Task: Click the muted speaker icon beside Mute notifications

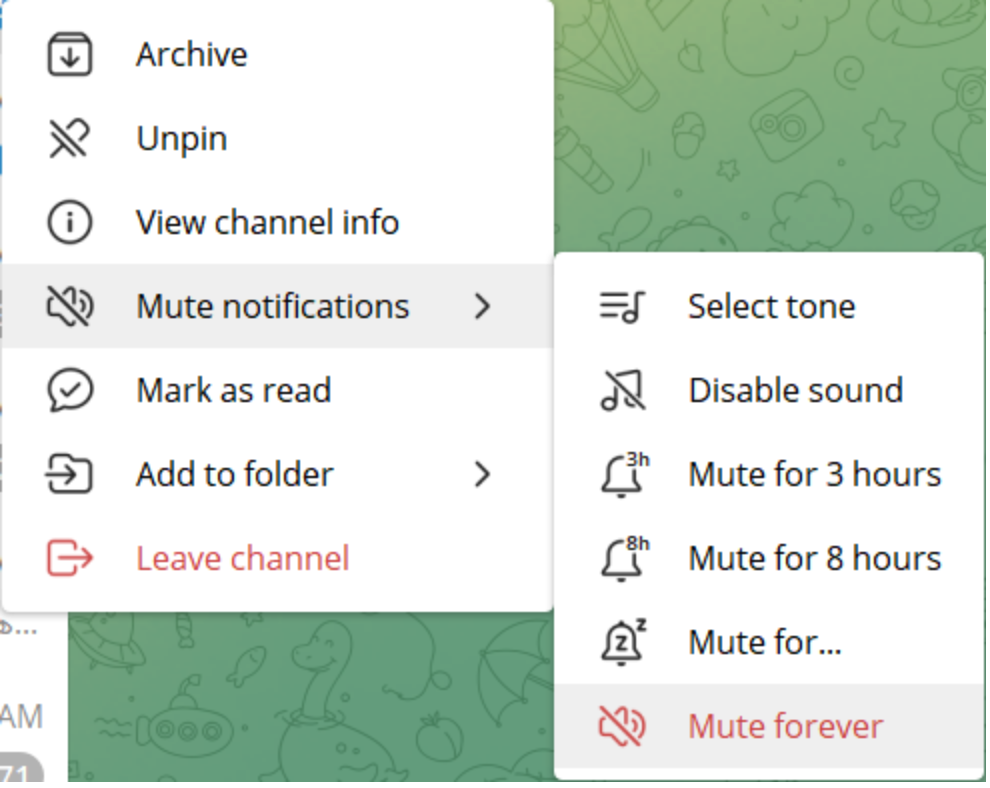Action: pyautogui.click(x=69, y=306)
